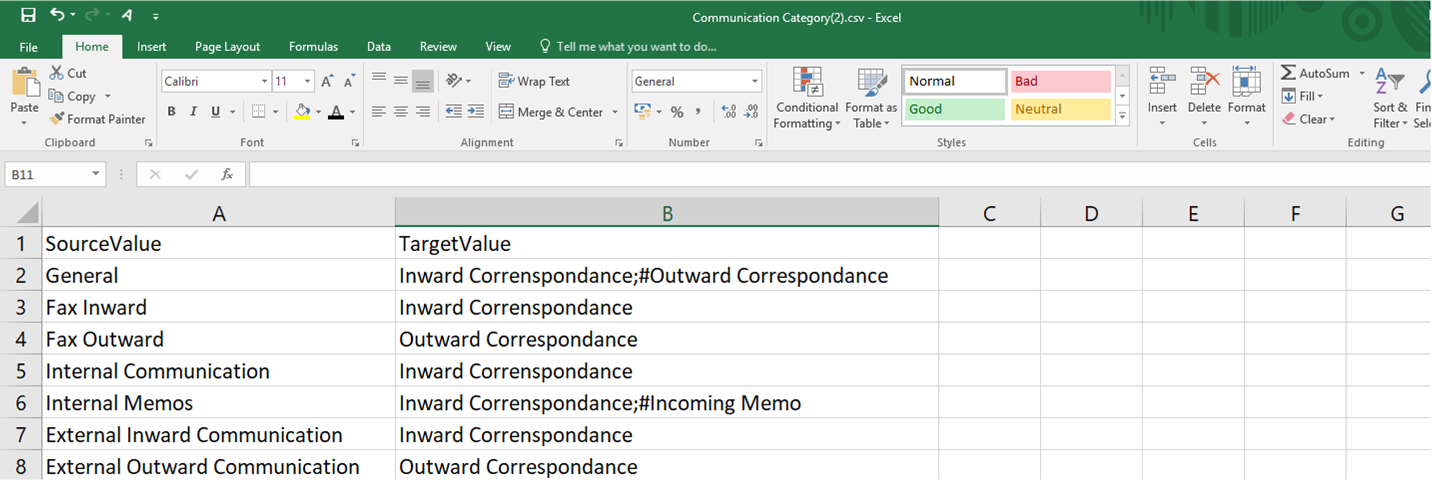Apply the Bad cell style
Image resolution: width=1432 pixels, height=480 pixels.
pyautogui.click(x=1061, y=81)
